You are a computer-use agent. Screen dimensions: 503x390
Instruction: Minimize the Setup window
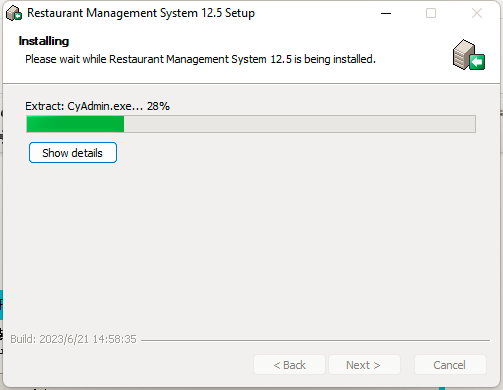pos(386,13)
